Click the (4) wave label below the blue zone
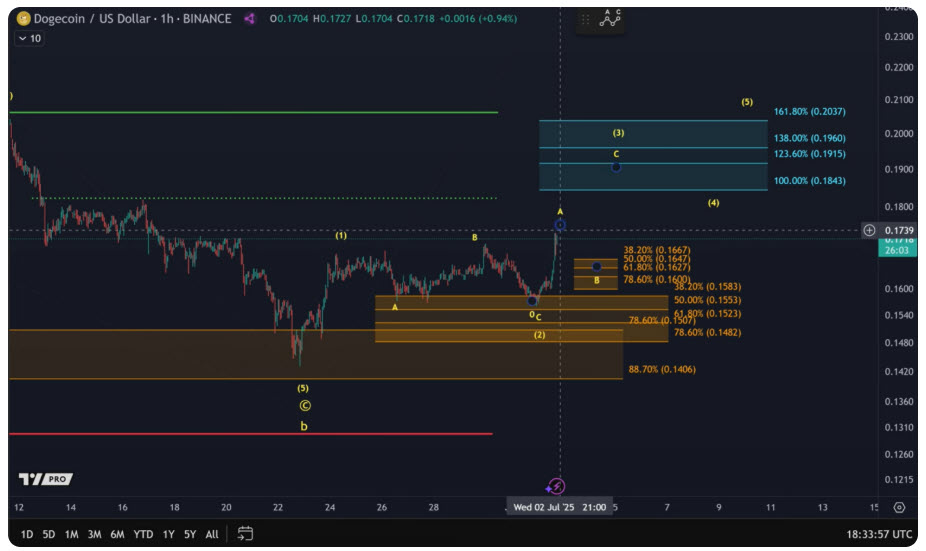 (713, 203)
